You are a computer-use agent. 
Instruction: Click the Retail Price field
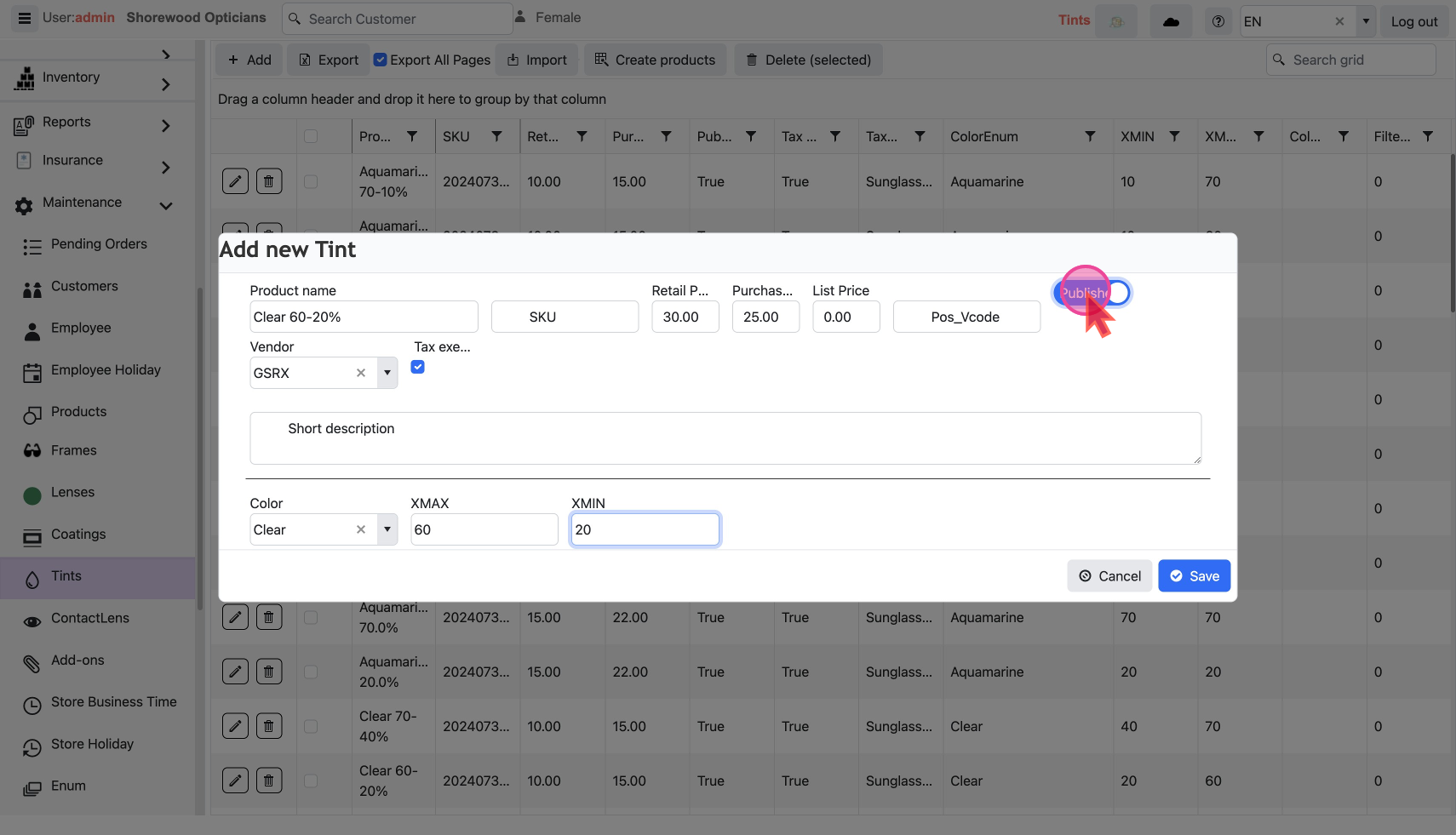(x=685, y=317)
